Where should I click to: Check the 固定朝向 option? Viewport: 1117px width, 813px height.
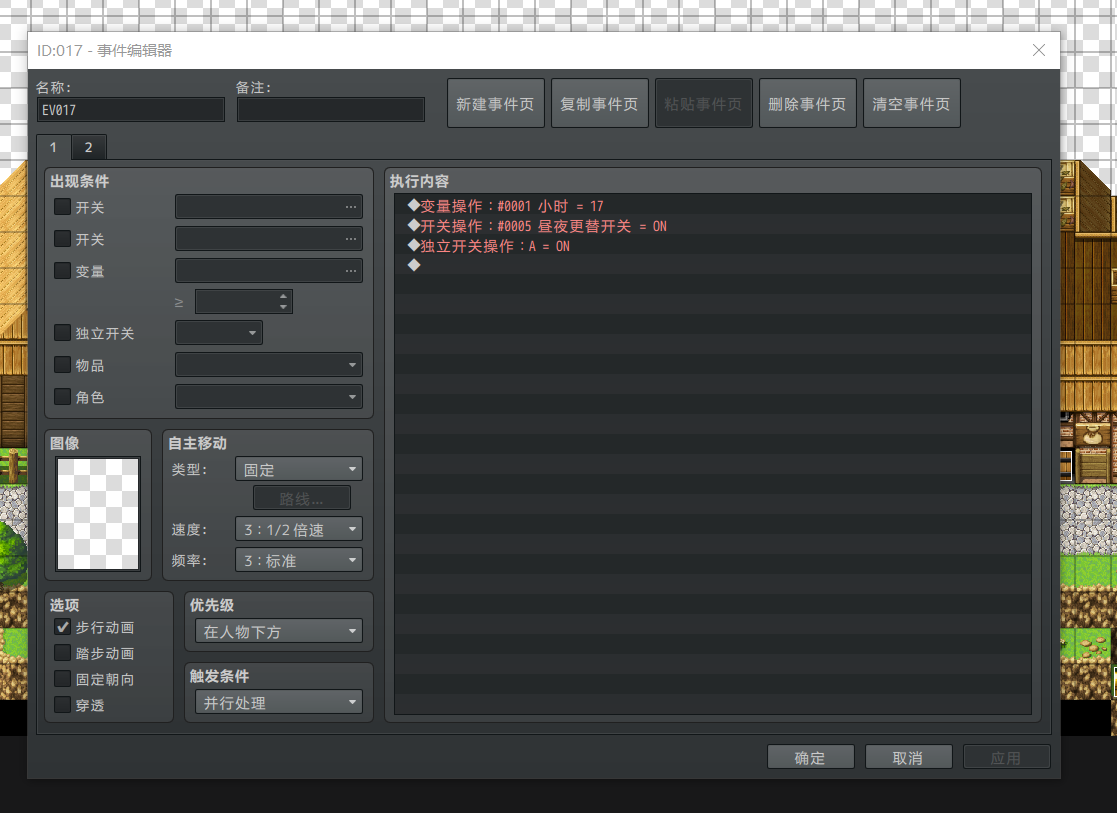[63, 679]
